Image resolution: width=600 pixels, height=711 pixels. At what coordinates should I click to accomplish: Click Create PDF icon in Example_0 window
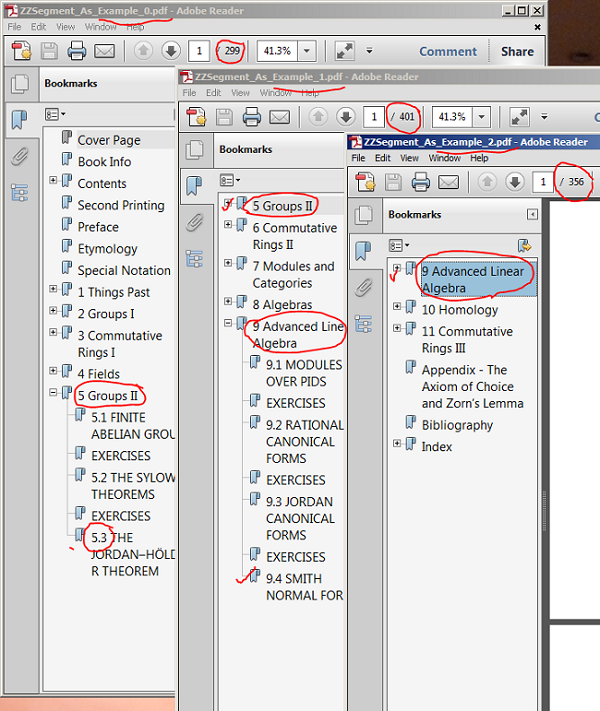(21, 51)
